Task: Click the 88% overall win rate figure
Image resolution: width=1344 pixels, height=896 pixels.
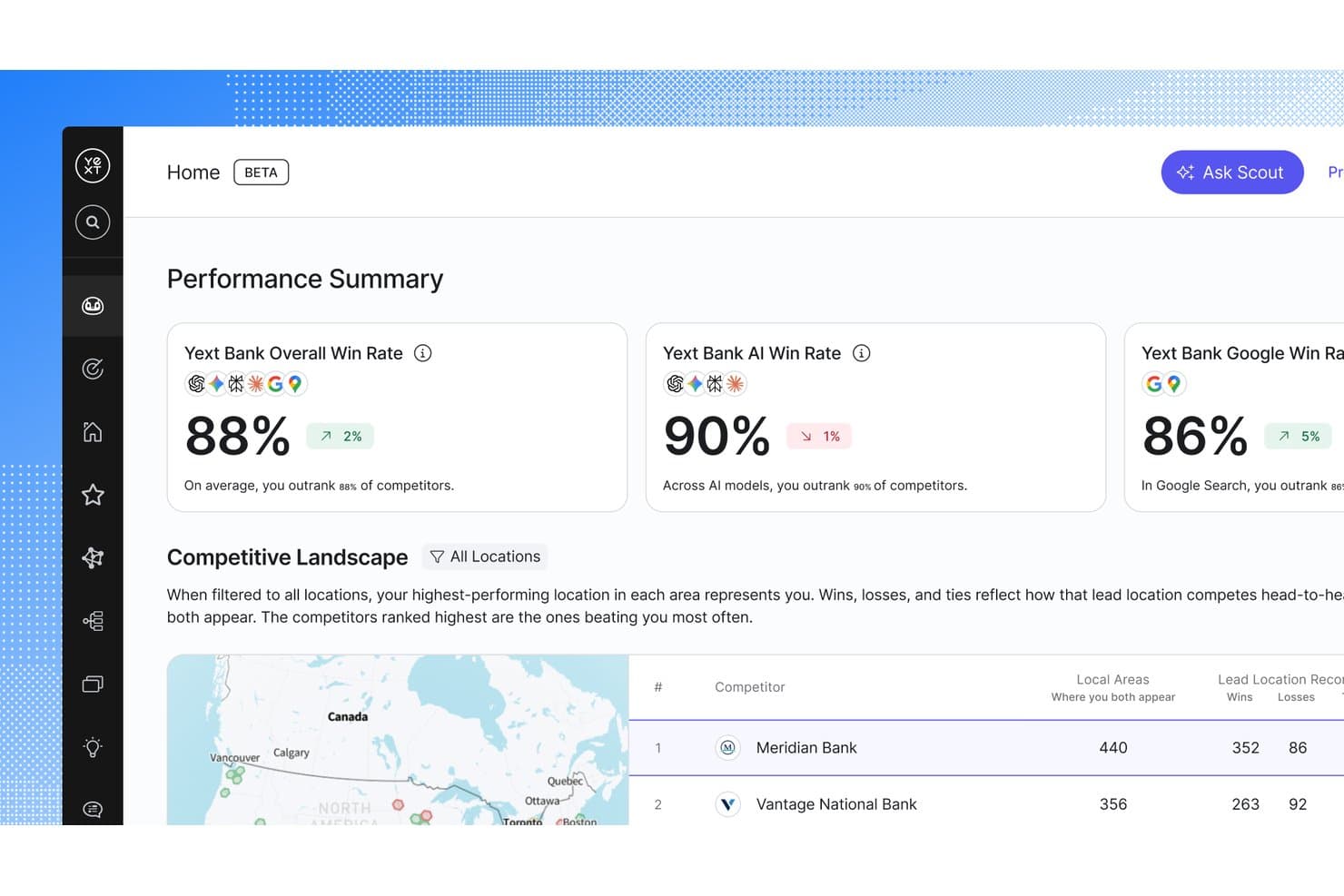Action: click(238, 437)
